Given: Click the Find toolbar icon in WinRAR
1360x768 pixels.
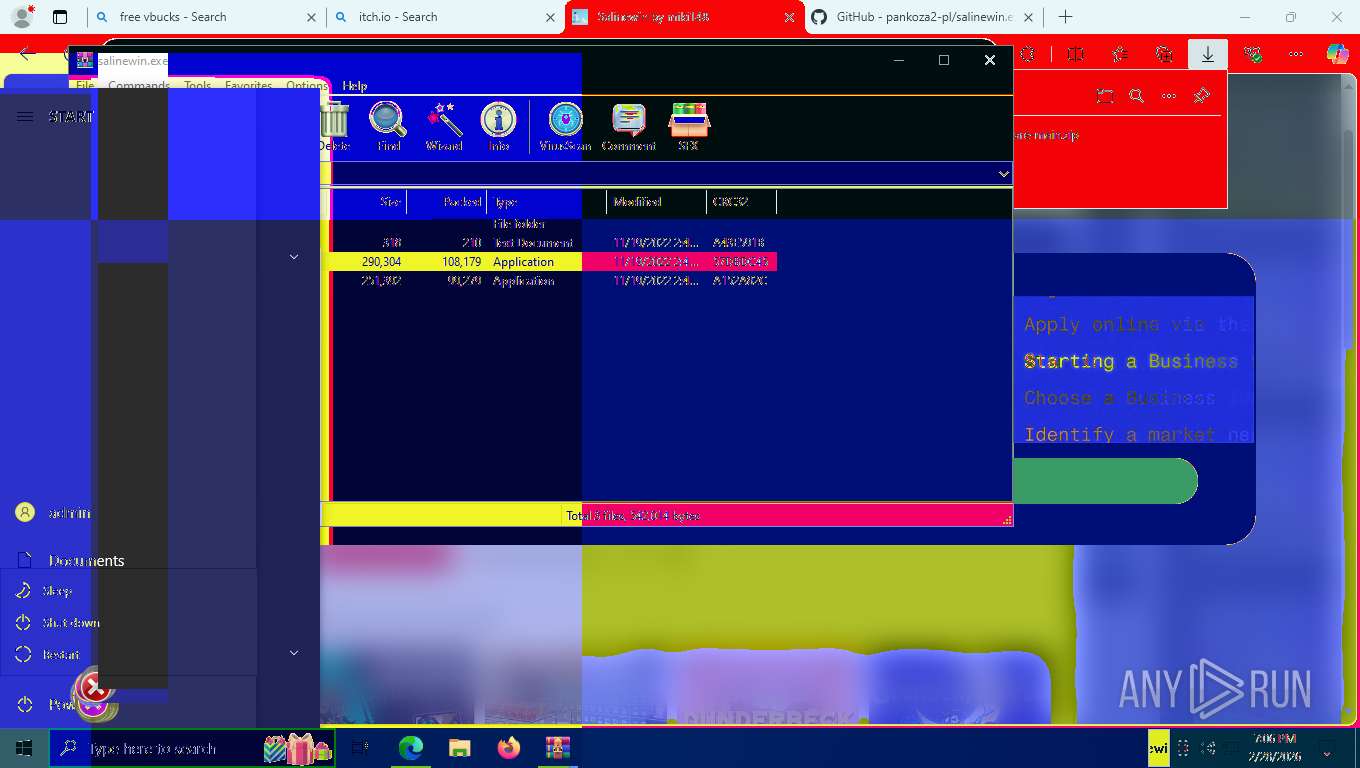Looking at the screenshot, I should pos(388,127).
